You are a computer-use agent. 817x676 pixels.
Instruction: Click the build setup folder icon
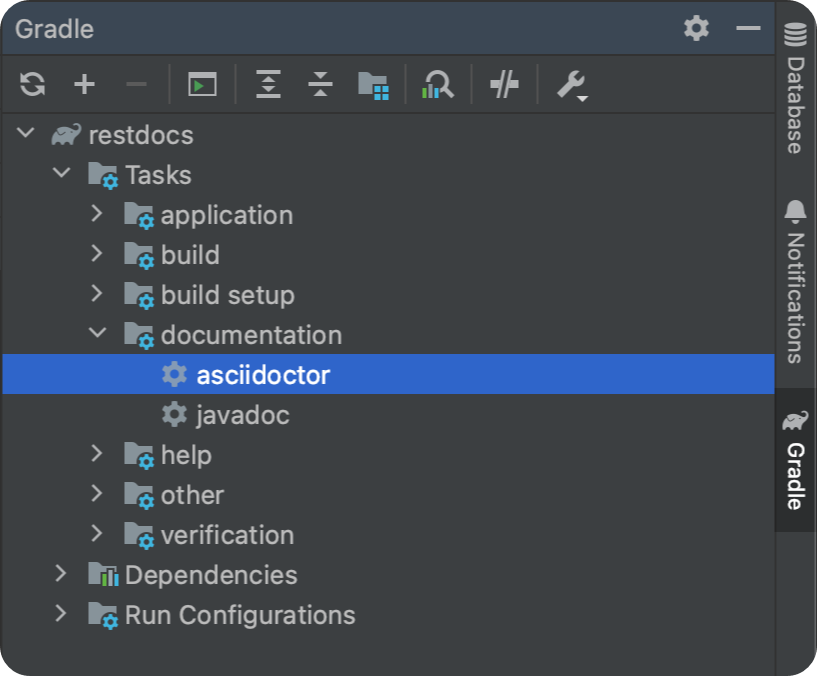coord(139,296)
